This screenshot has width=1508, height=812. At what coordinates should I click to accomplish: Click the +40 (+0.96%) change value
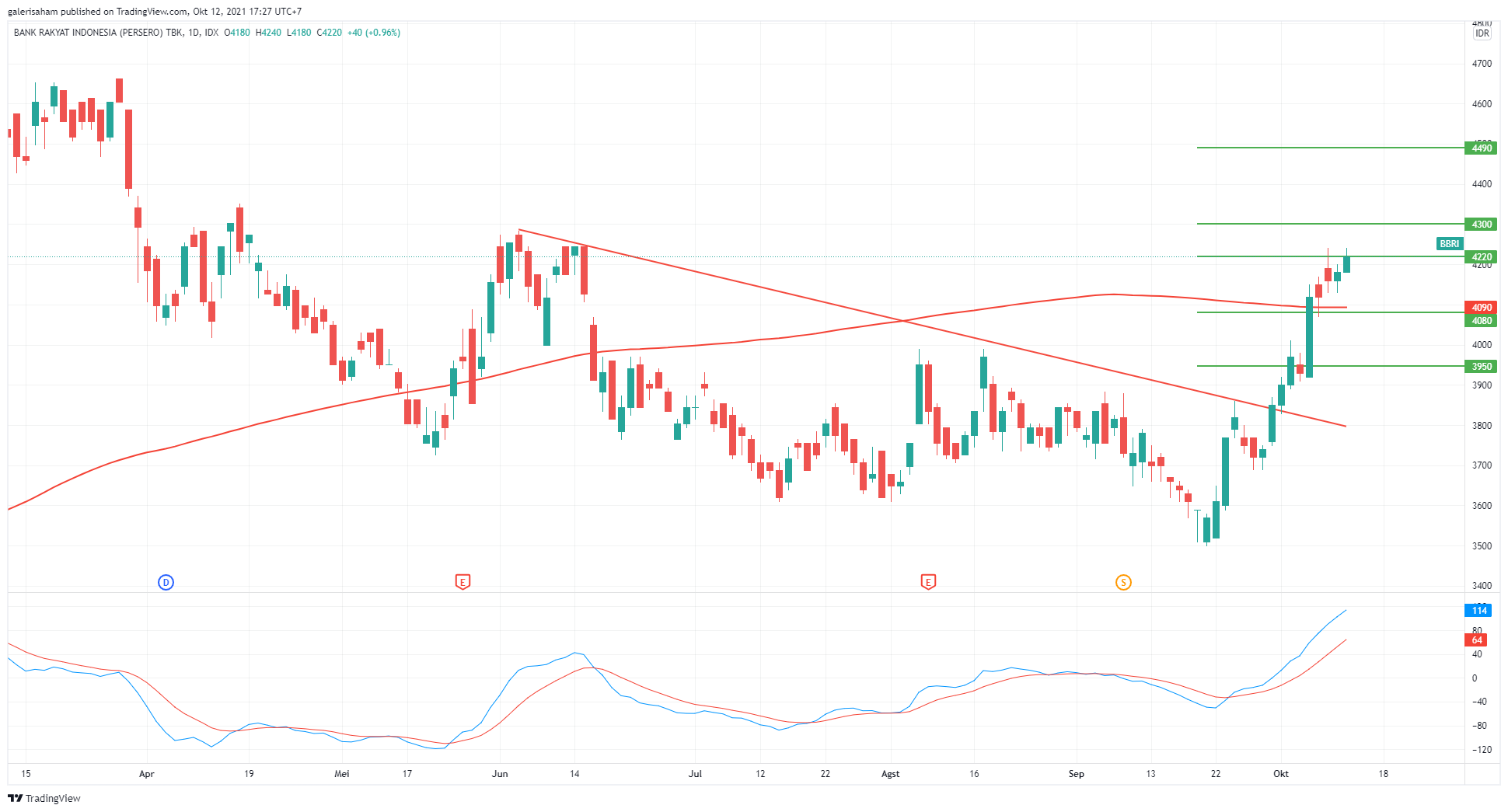374,33
